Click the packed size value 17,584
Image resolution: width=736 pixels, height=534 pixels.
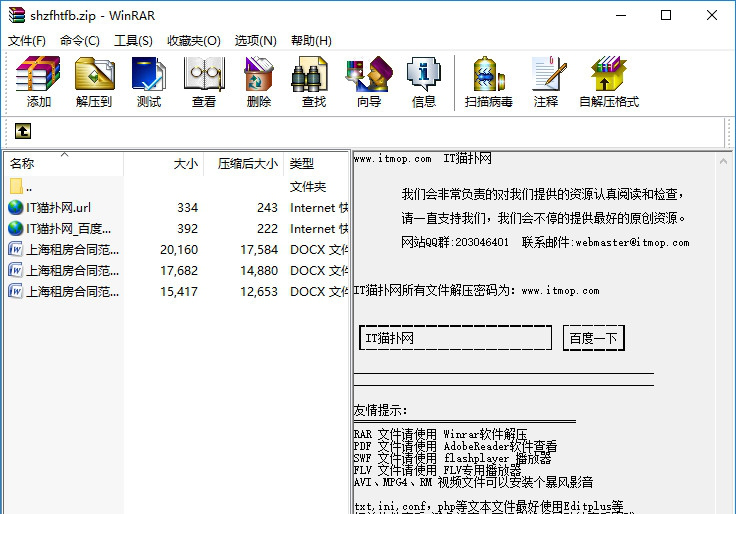[259, 250]
